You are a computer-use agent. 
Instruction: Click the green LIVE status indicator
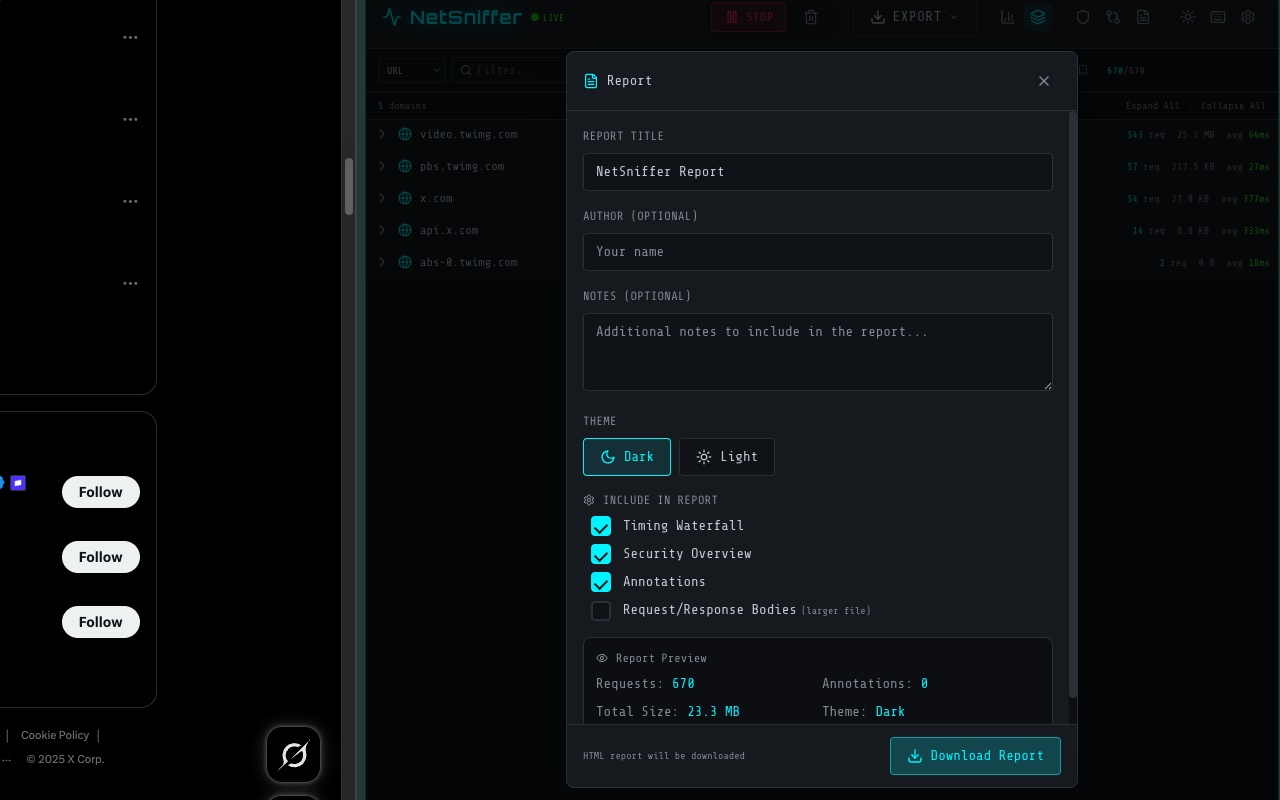[x=548, y=17]
